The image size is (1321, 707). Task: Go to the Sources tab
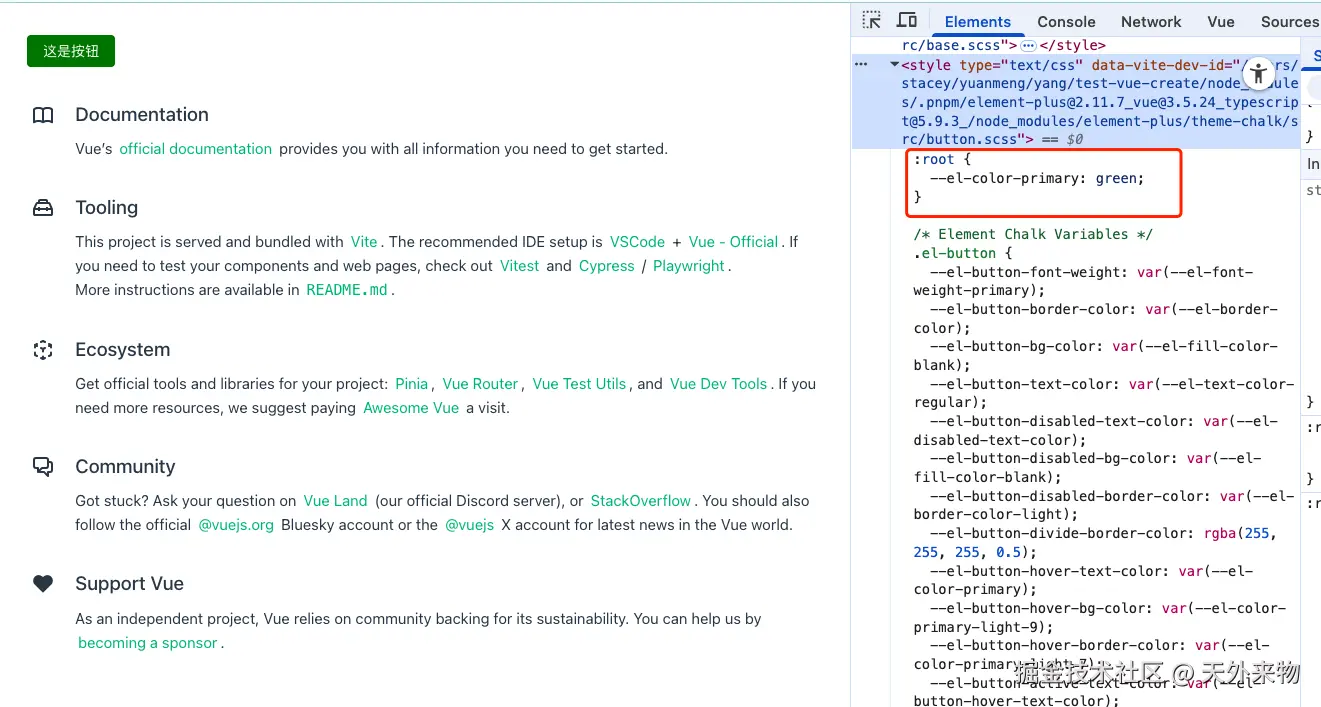tap(1289, 21)
